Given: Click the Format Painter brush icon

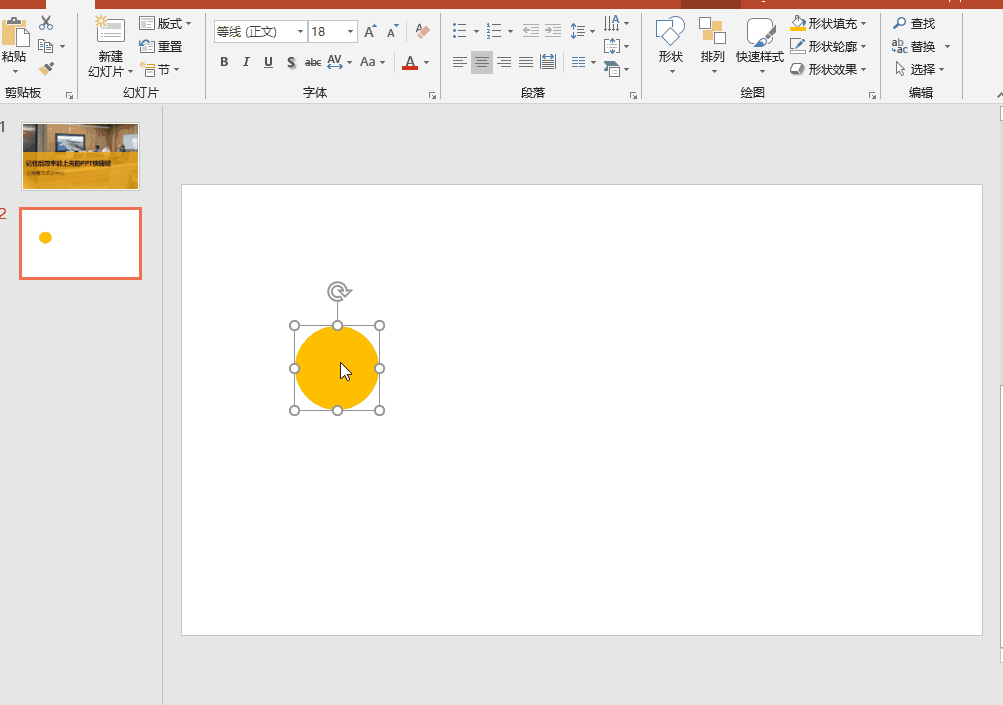Looking at the screenshot, I should [x=46, y=69].
